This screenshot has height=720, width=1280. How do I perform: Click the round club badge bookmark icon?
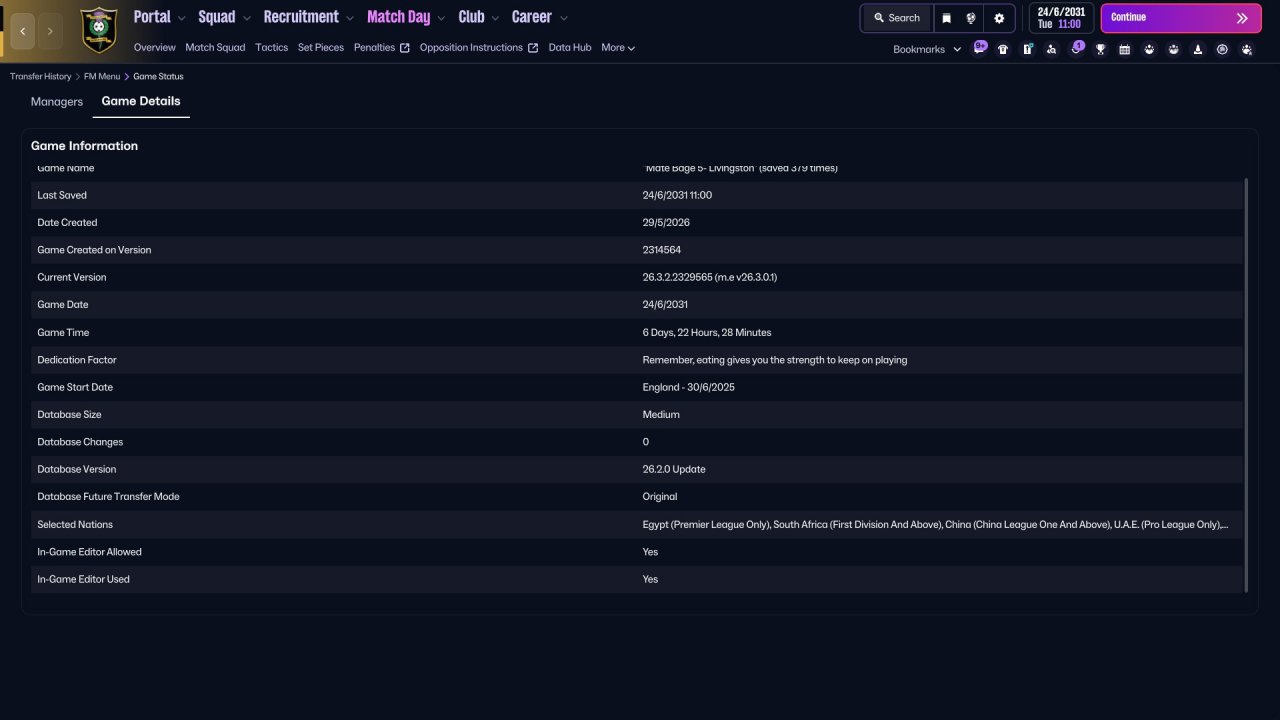1222,49
